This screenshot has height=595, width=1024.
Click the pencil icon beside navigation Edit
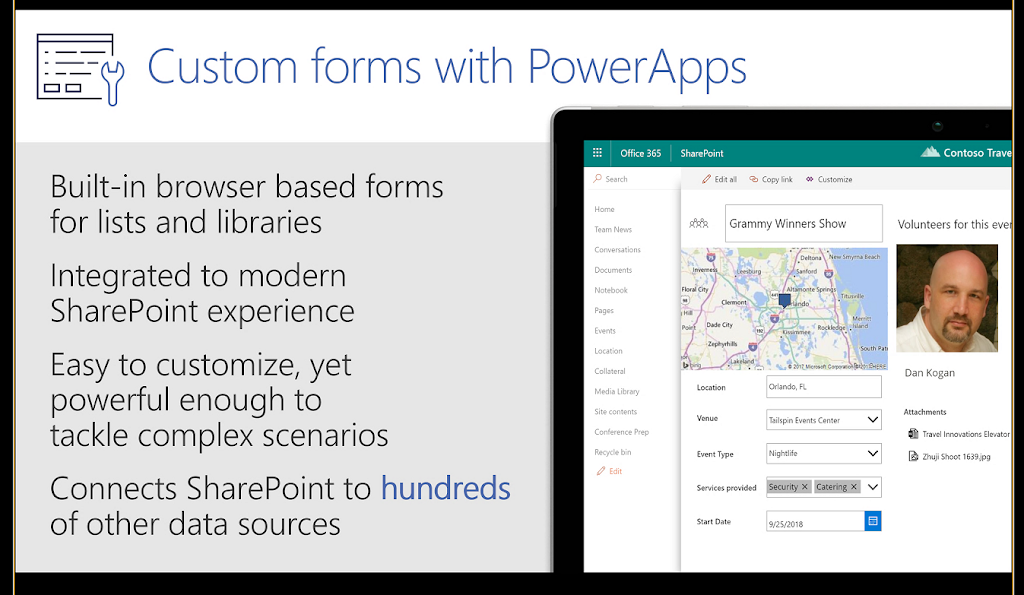pyautogui.click(x=601, y=471)
